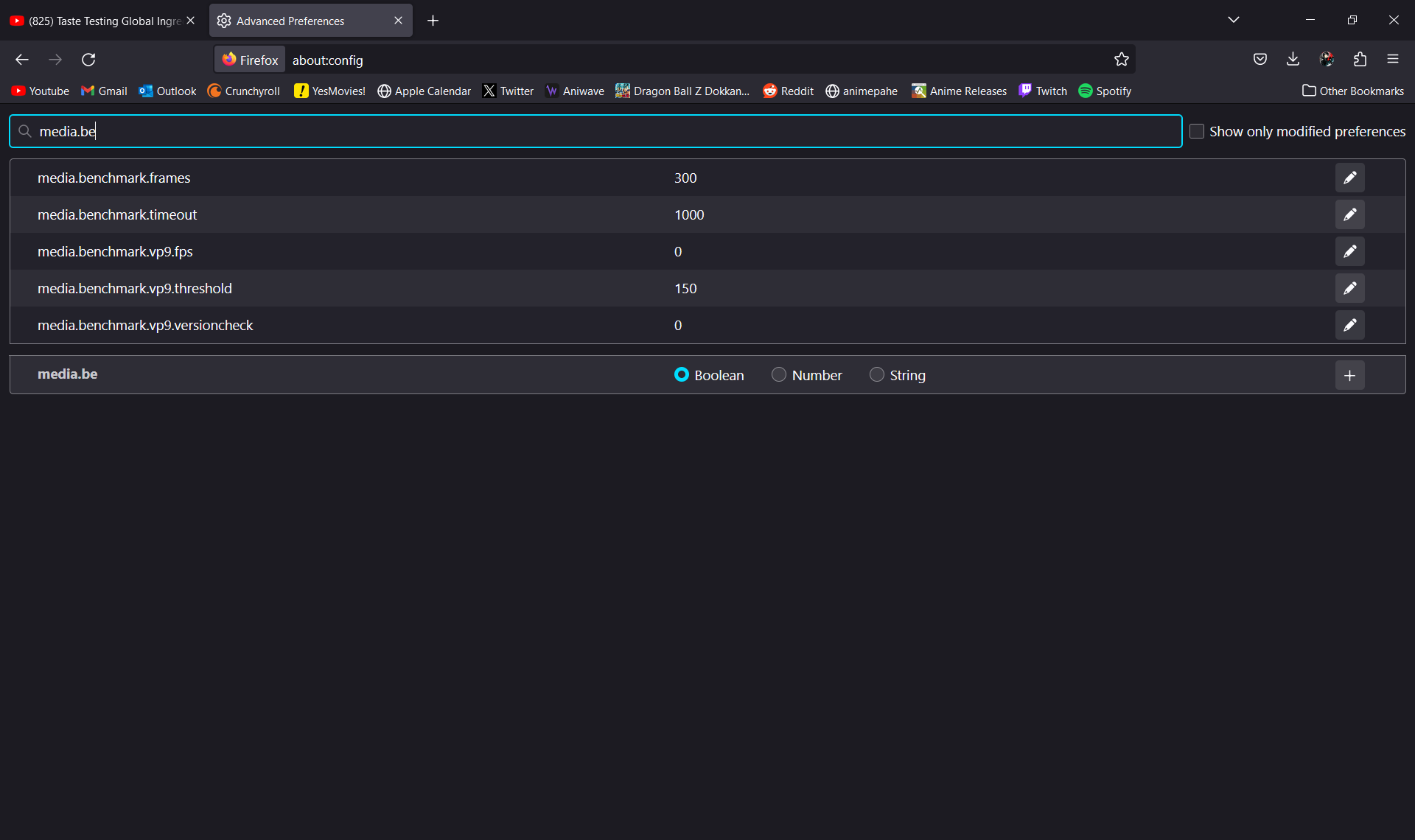
Task: Click the pencil icon for media.benchmark.timeout
Action: 1349,214
